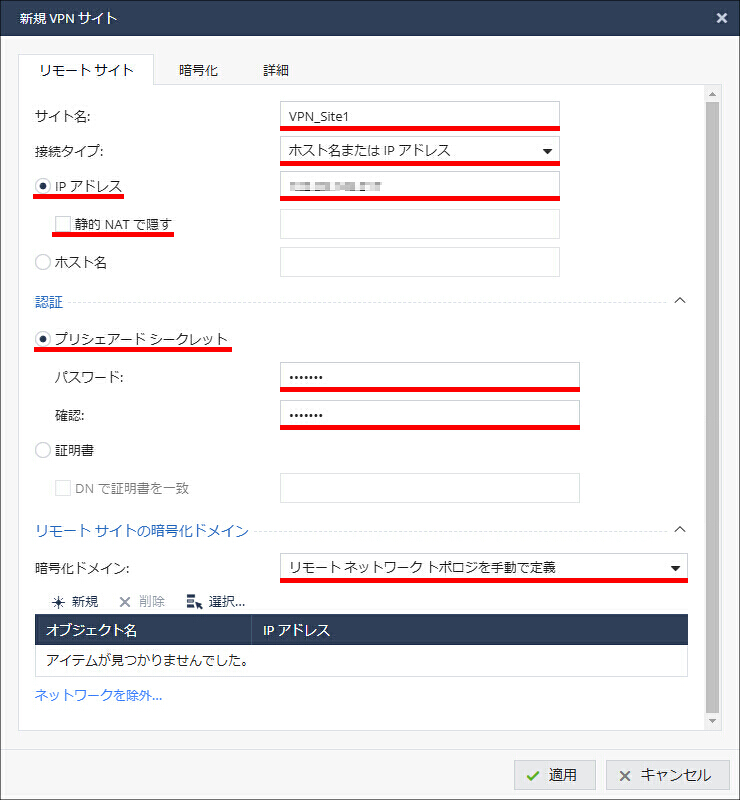The image size is (740, 800).
Task: Click the 確認 password field
Action: coord(430,415)
